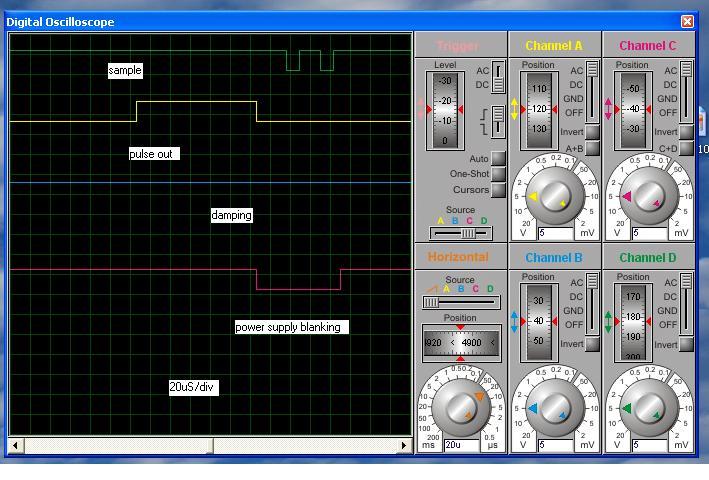This screenshot has width=709, height=480.
Task: Click the Horizontal timebase knob
Action: [461, 407]
